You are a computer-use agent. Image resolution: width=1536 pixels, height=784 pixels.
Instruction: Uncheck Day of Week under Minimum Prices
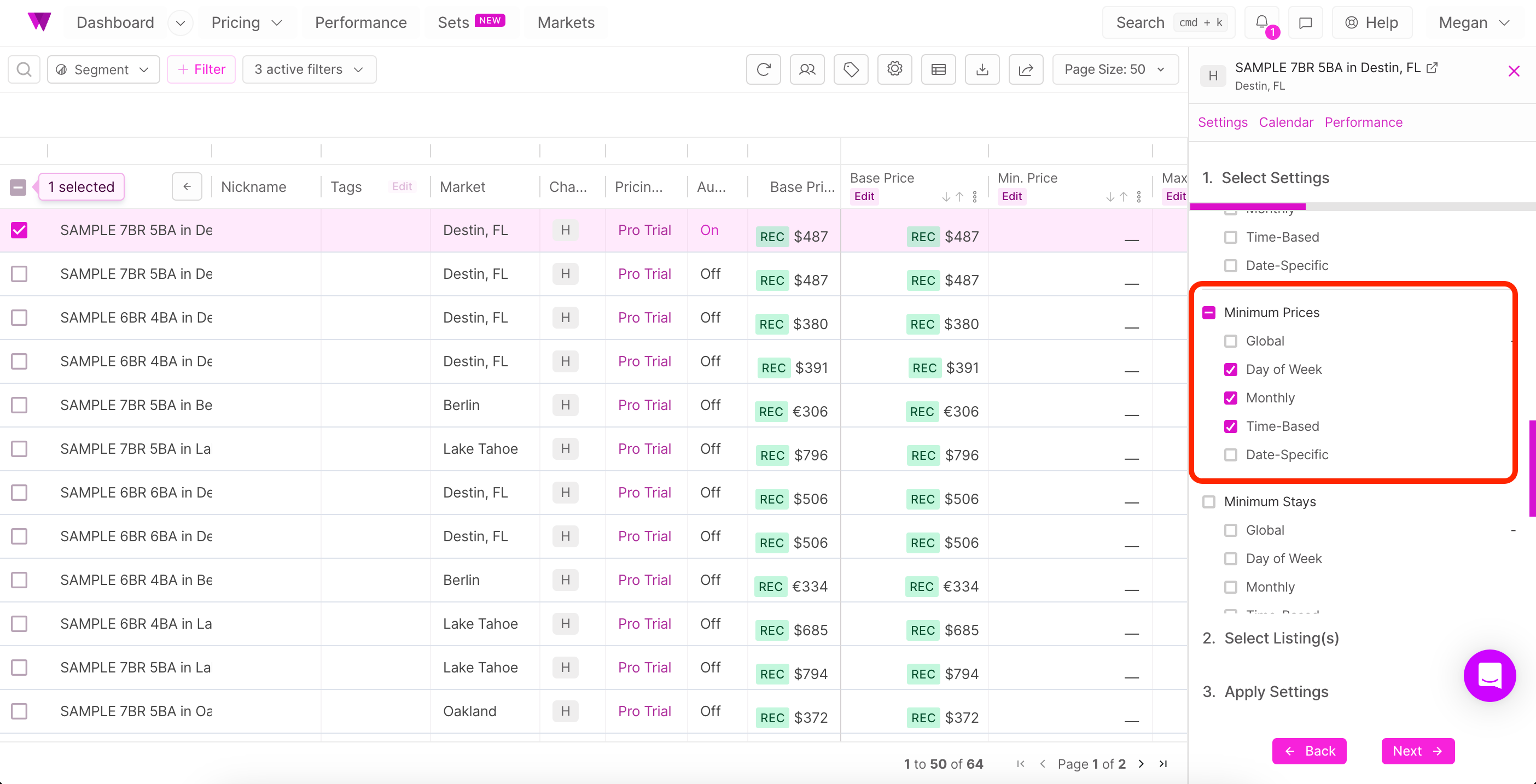pyautogui.click(x=1231, y=370)
